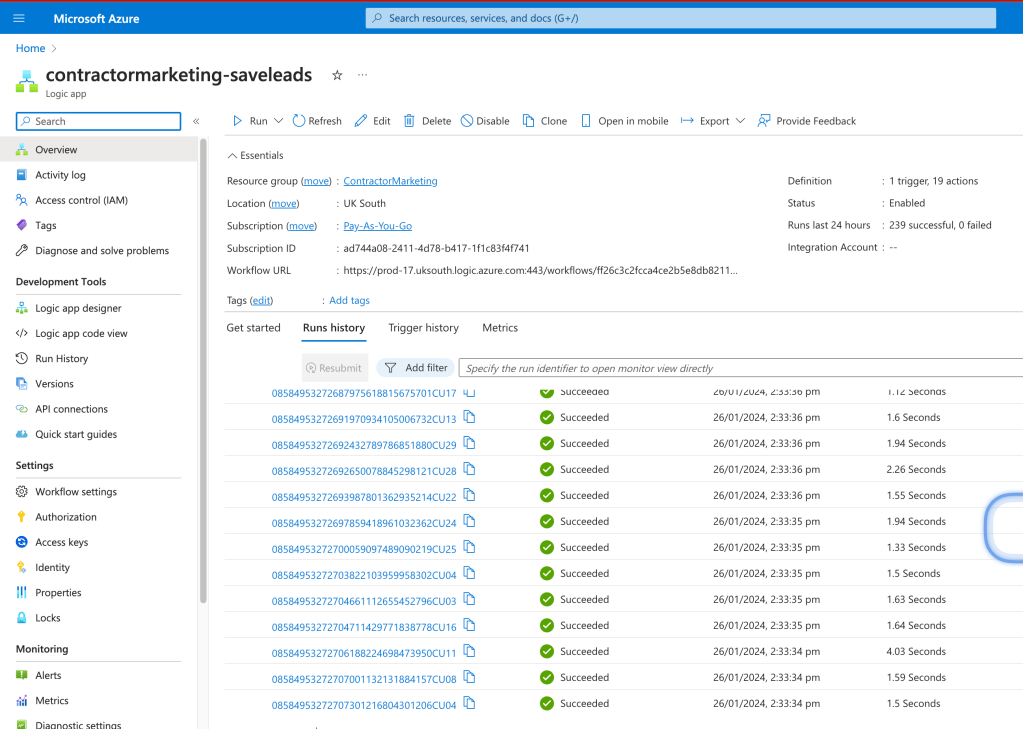Clone the logic app
The height and width of the screenshot is (729, 1023).
pyautogui.click(x=545, y=121)
